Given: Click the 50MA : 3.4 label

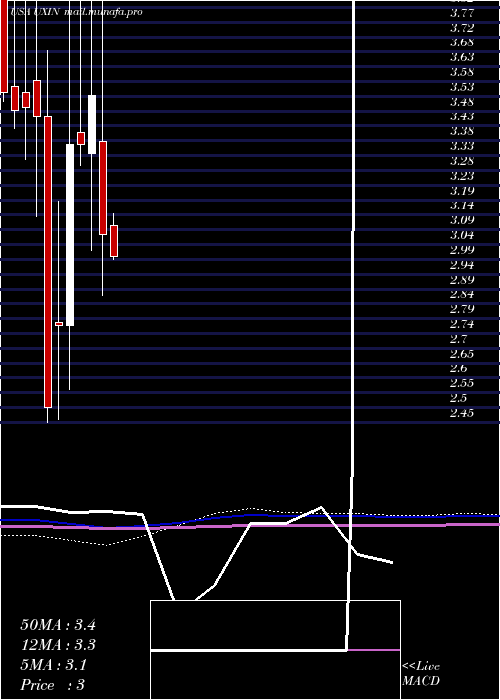Looking at the screenshot, I should pyautogui.click(x=58, y=625).
